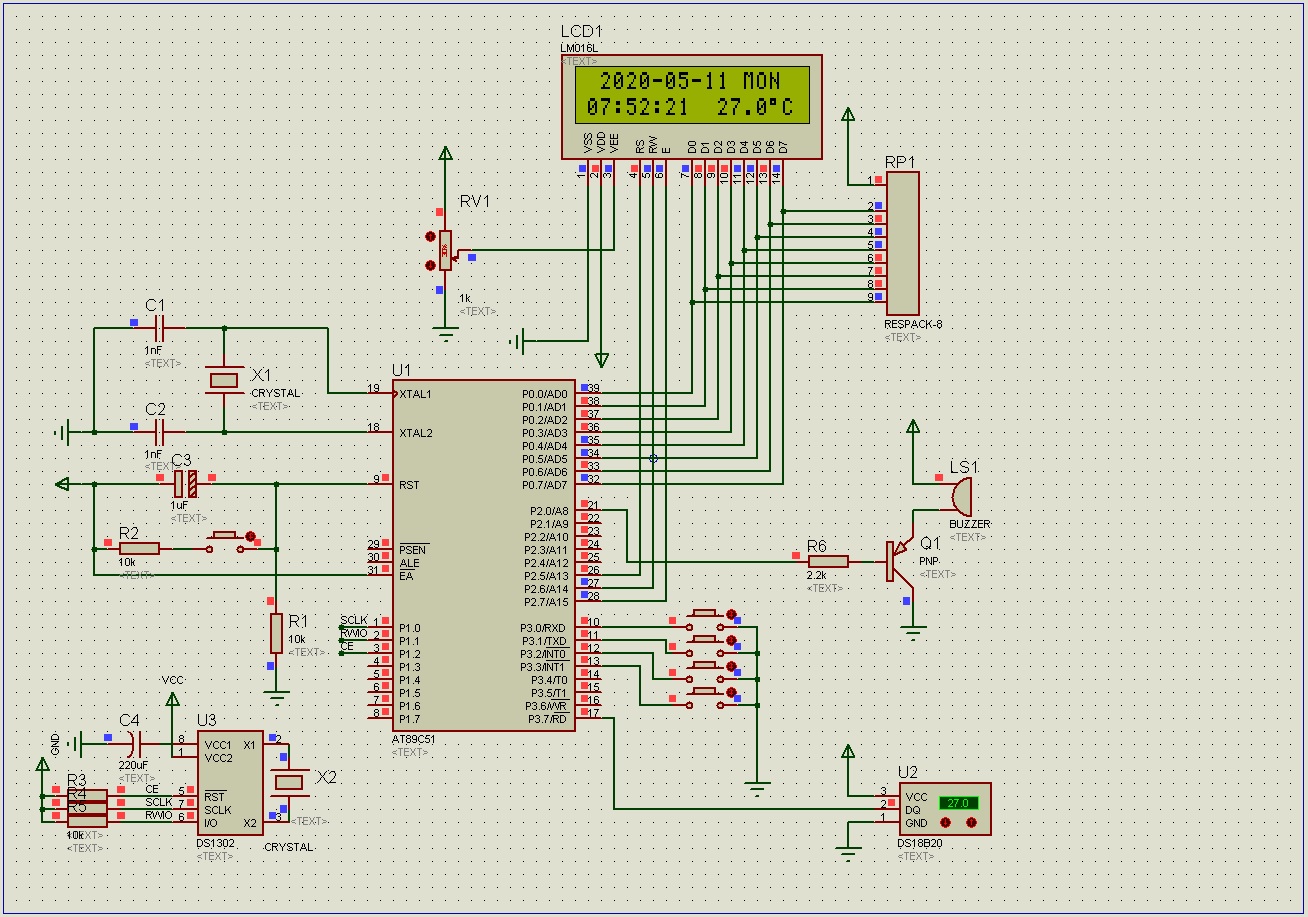Image resolution: width=1308 pixels, height=917 pixels.
Task: Toggle latch dot on reset switch near R2
Action: [250, 536]
